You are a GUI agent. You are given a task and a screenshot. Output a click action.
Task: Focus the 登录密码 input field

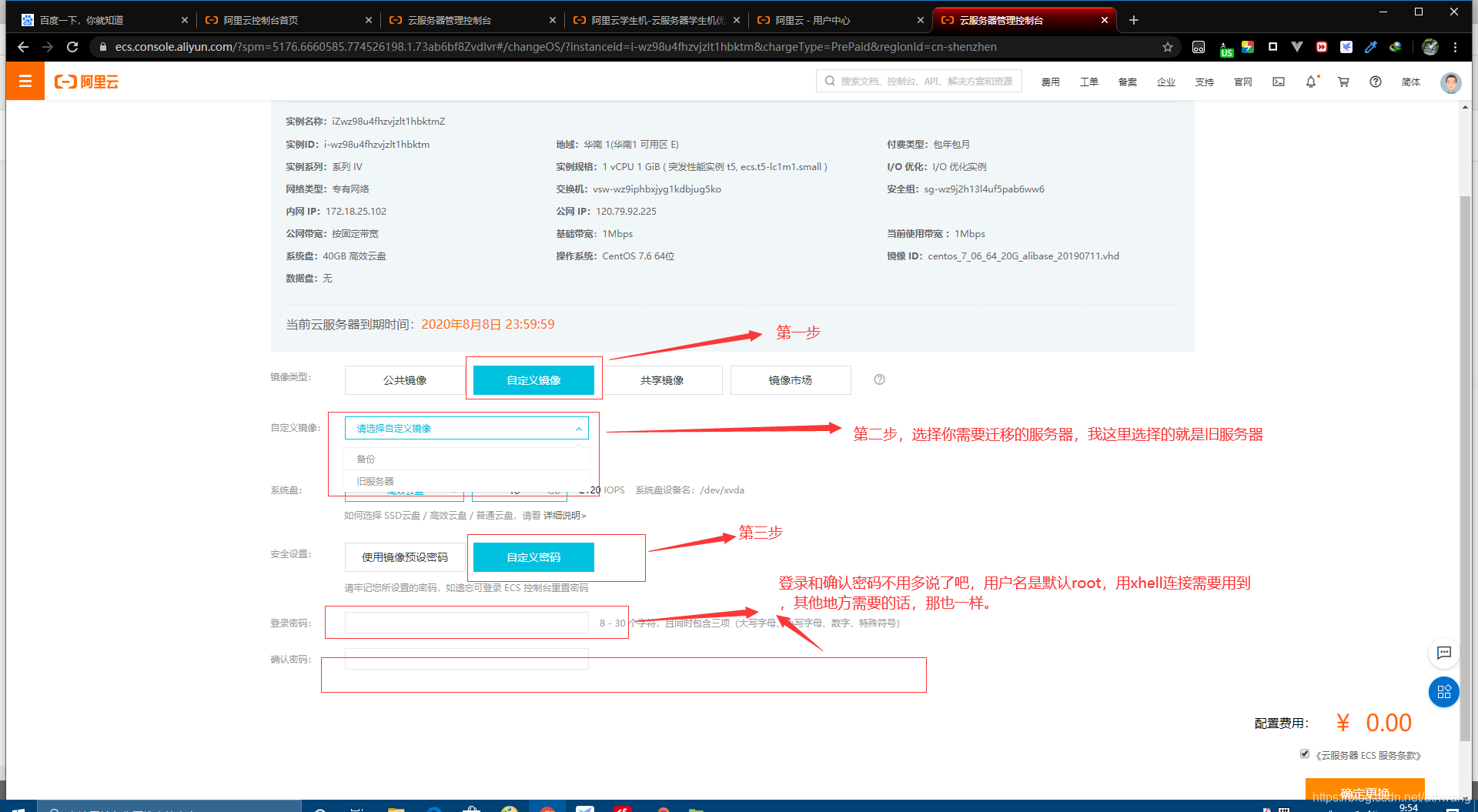pyautogui.click(x=466, y=623)
